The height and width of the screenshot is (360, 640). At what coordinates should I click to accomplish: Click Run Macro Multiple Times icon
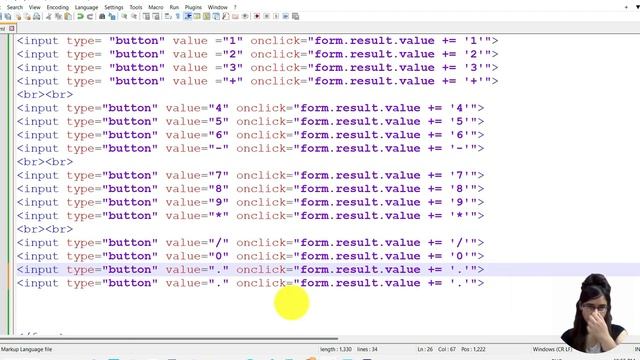[286, 16]
